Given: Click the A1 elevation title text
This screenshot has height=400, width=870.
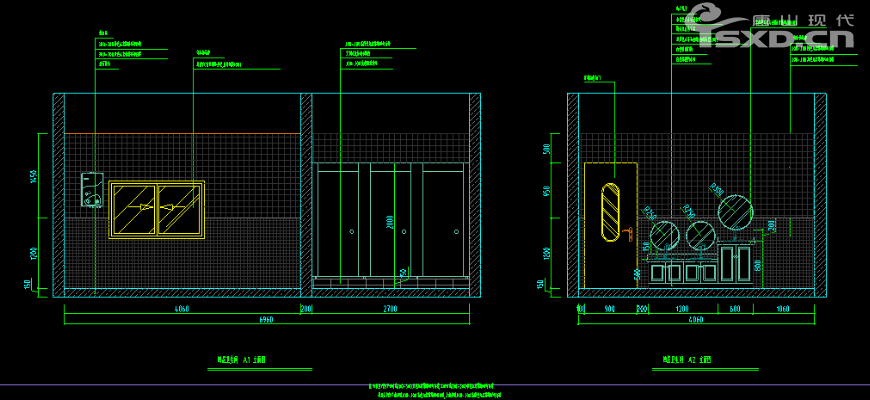Looking at the screenshot, I should point(241,360).
